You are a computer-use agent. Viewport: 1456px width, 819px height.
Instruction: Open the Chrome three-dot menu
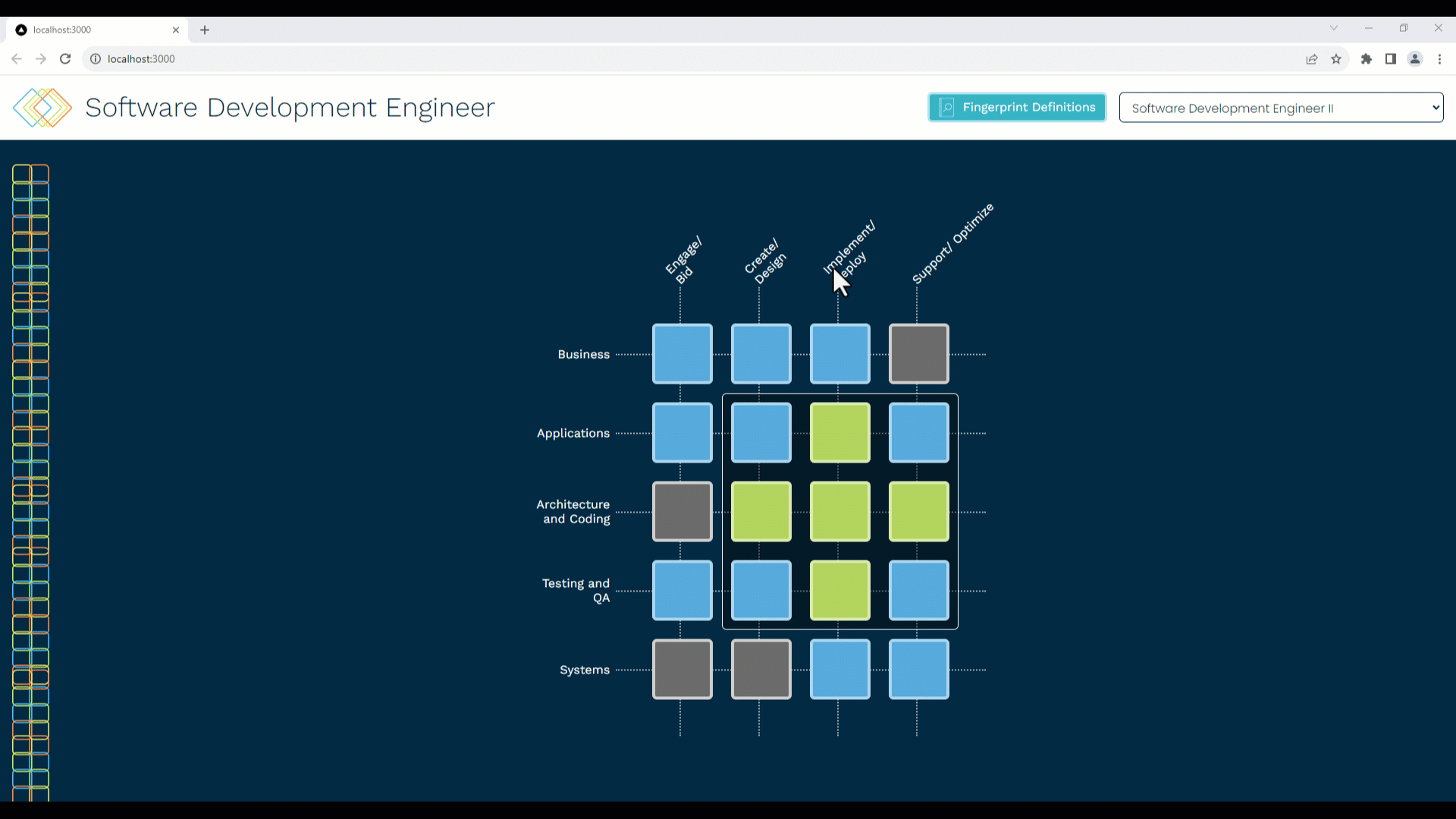pos(1439,59)
